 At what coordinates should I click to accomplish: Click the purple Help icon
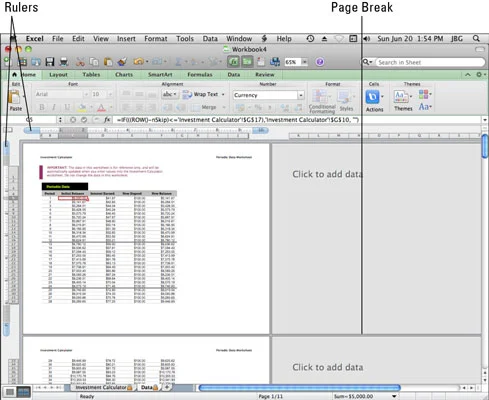320,62
